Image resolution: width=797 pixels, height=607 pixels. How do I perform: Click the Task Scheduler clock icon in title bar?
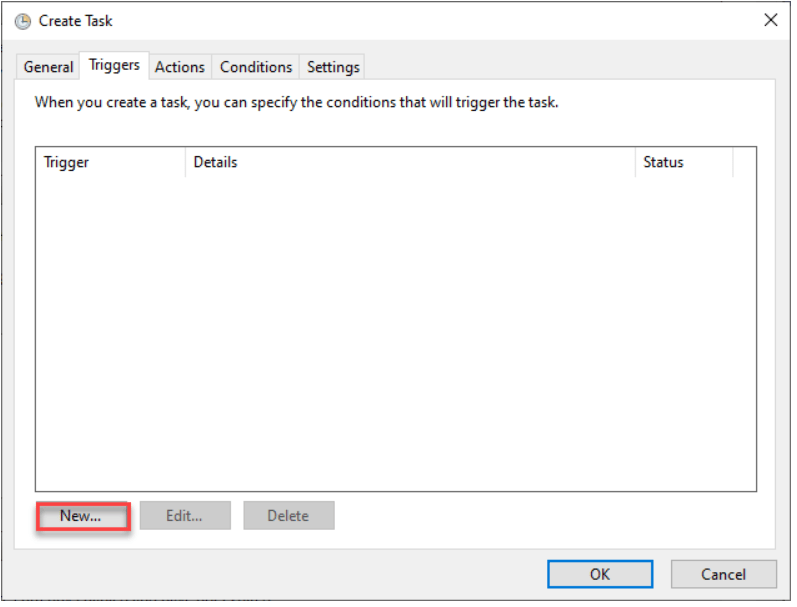pyautogui.click(x=22, y=21)
